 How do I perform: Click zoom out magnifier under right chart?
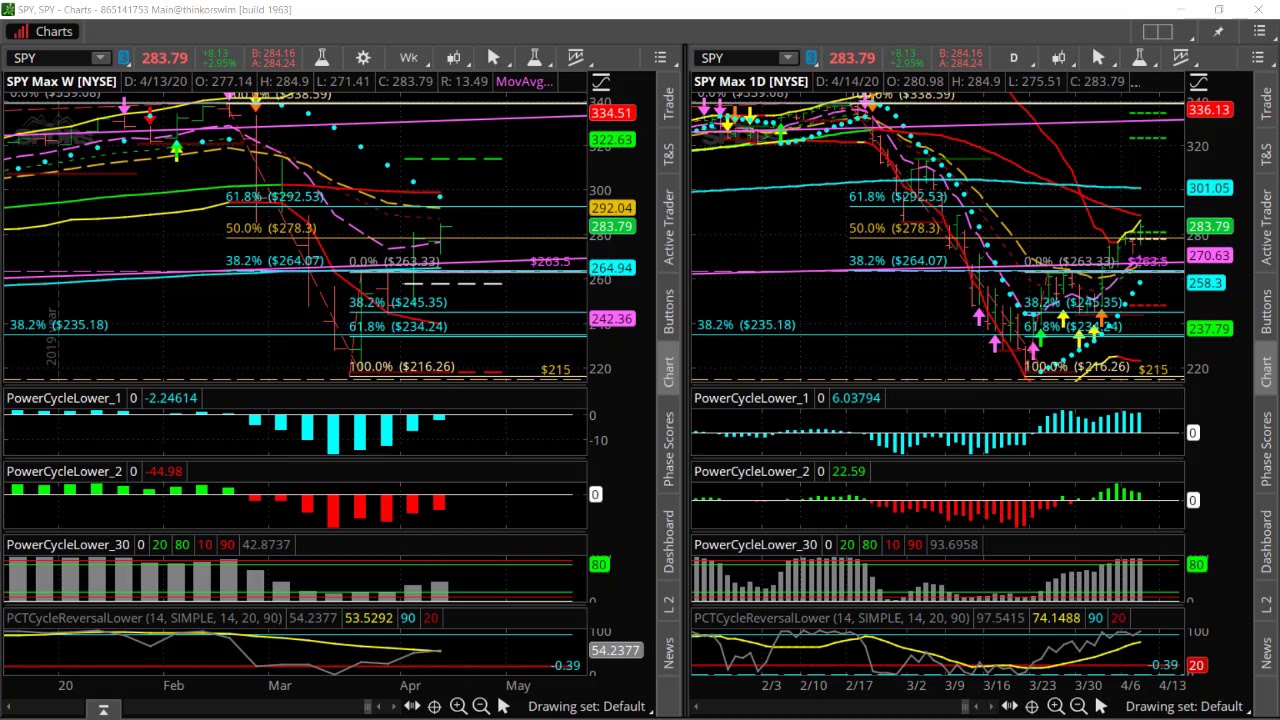[1078, 706]
